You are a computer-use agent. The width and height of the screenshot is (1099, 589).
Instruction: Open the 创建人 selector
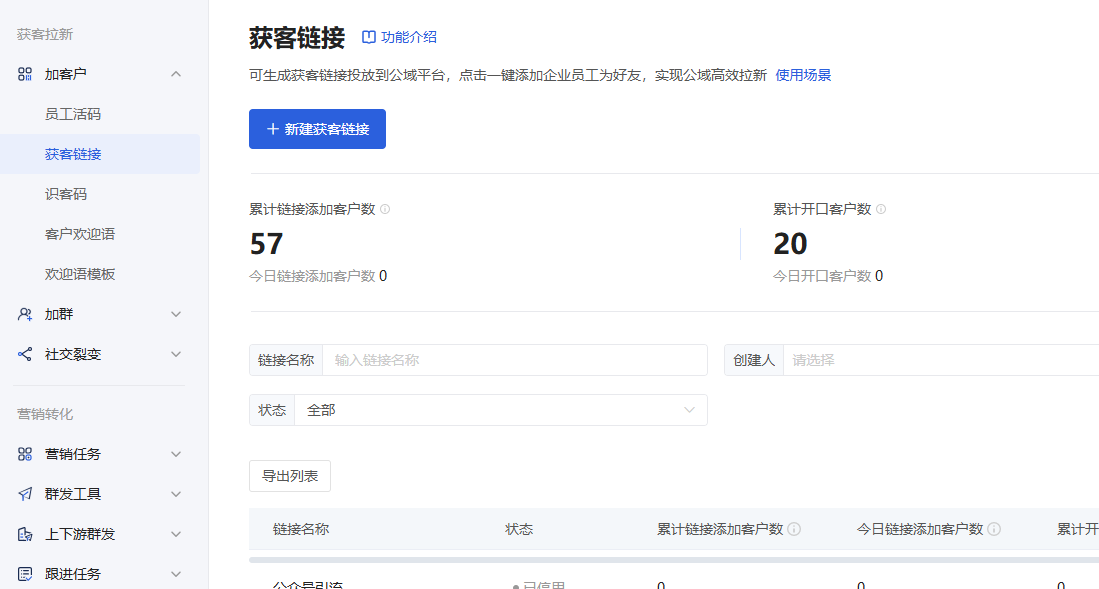(941, 360)
